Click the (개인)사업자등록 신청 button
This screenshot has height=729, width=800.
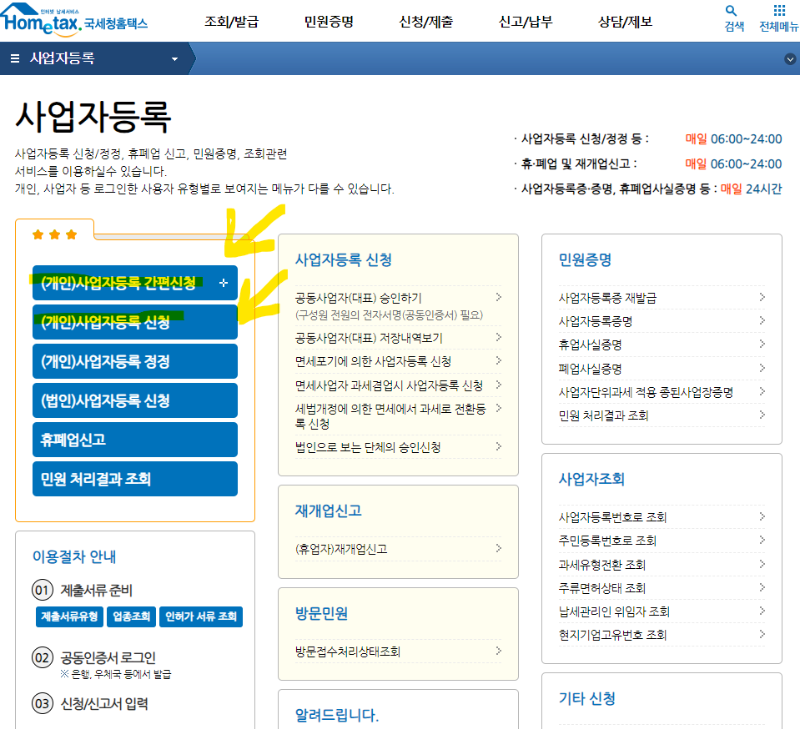(x=135, y=322)
